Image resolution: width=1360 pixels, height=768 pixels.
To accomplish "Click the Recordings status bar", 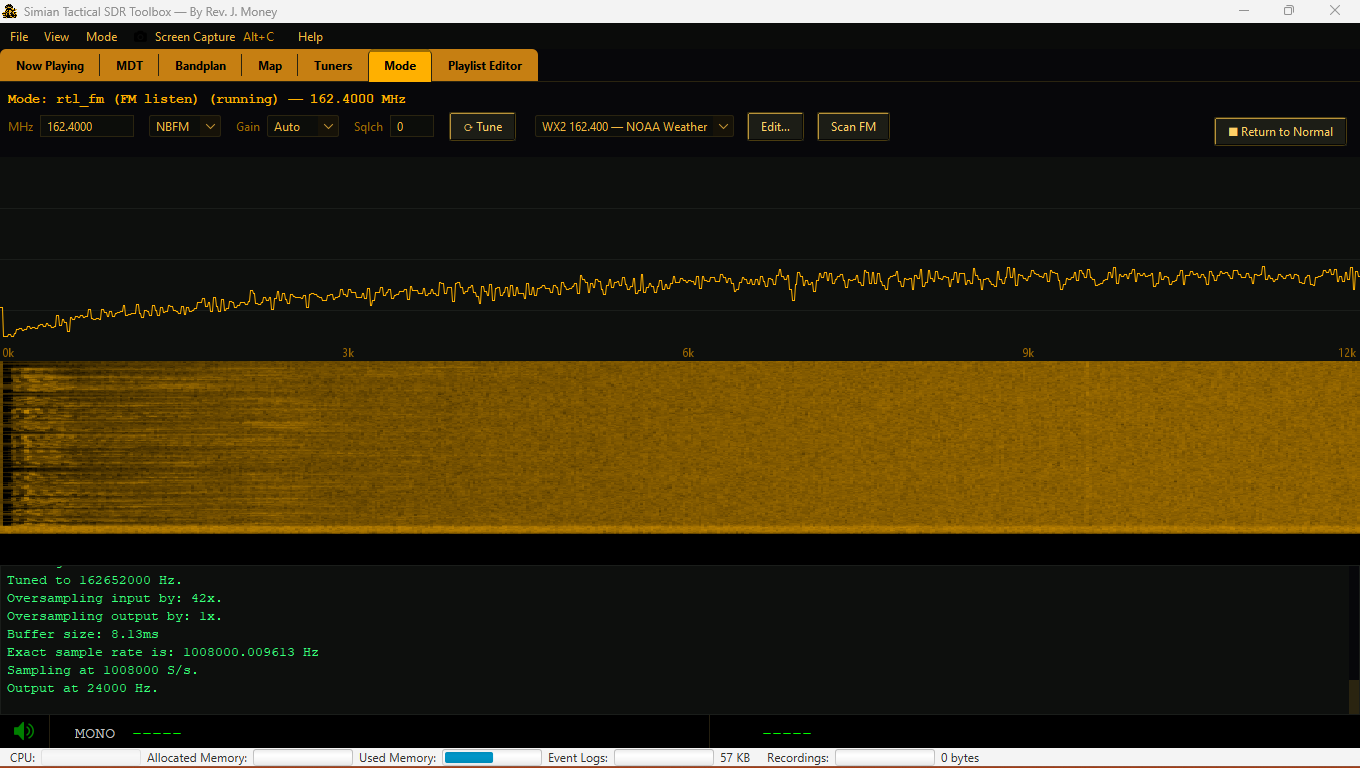I will pyautogui.click(x=885, y=758).
